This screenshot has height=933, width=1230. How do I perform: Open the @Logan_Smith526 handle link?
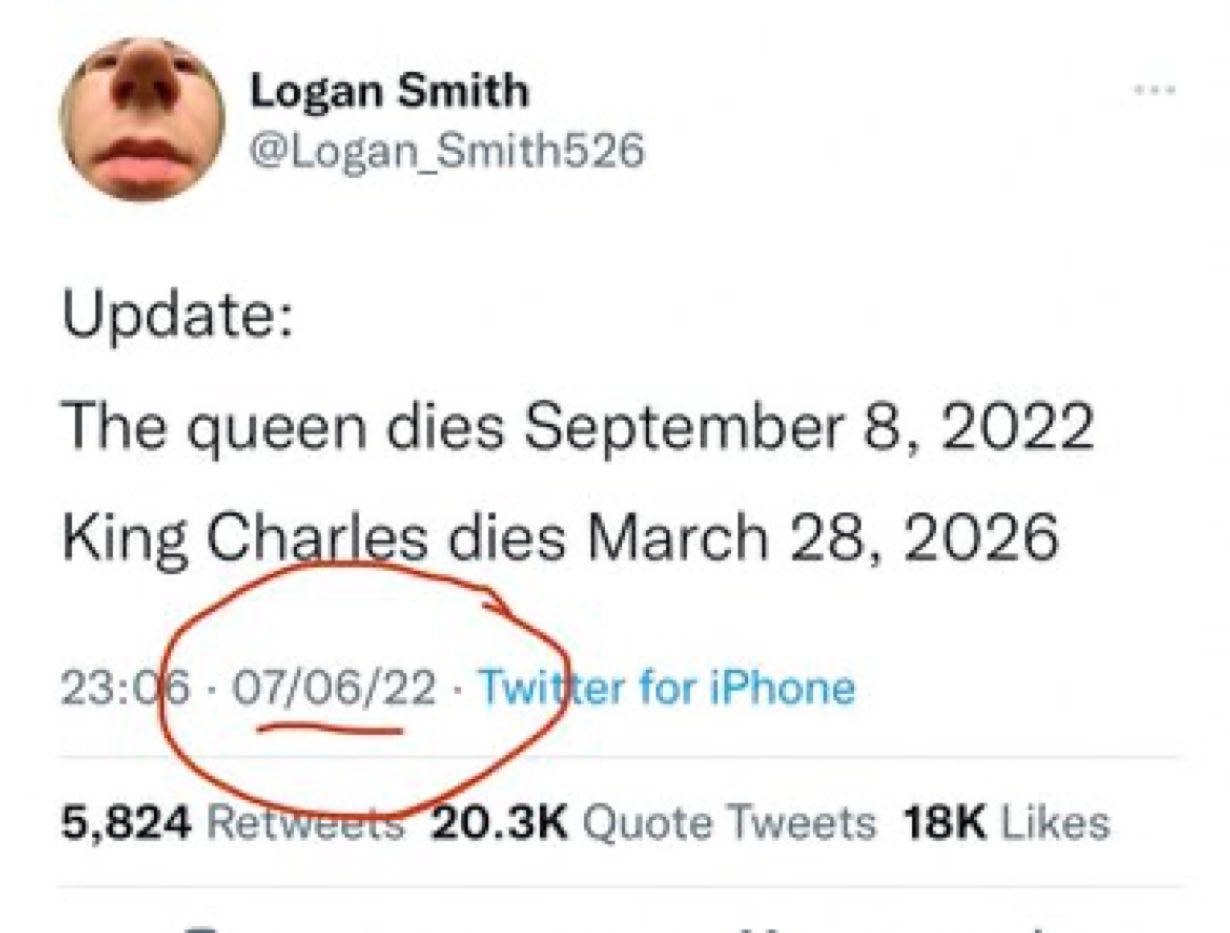446,151
